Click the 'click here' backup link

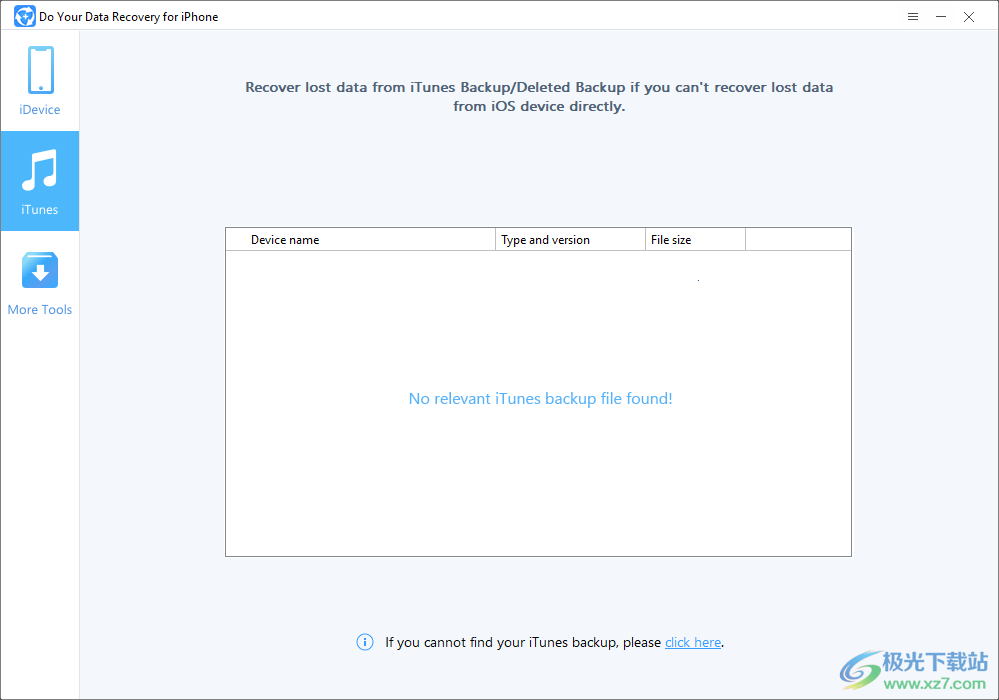[x=693, y=642]
